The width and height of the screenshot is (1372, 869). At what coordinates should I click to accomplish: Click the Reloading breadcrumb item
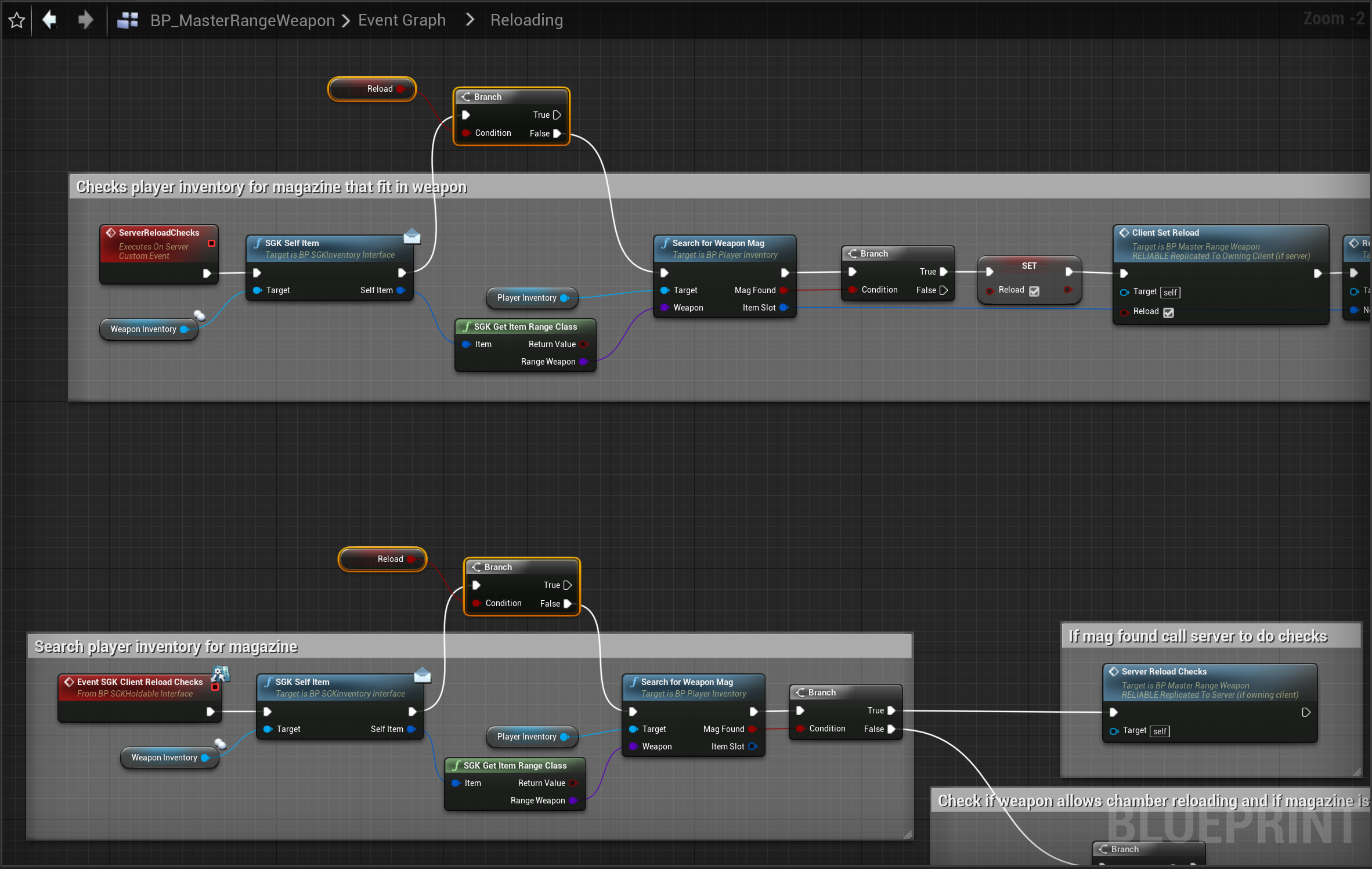pyautogui.click(x=526, y=20)
